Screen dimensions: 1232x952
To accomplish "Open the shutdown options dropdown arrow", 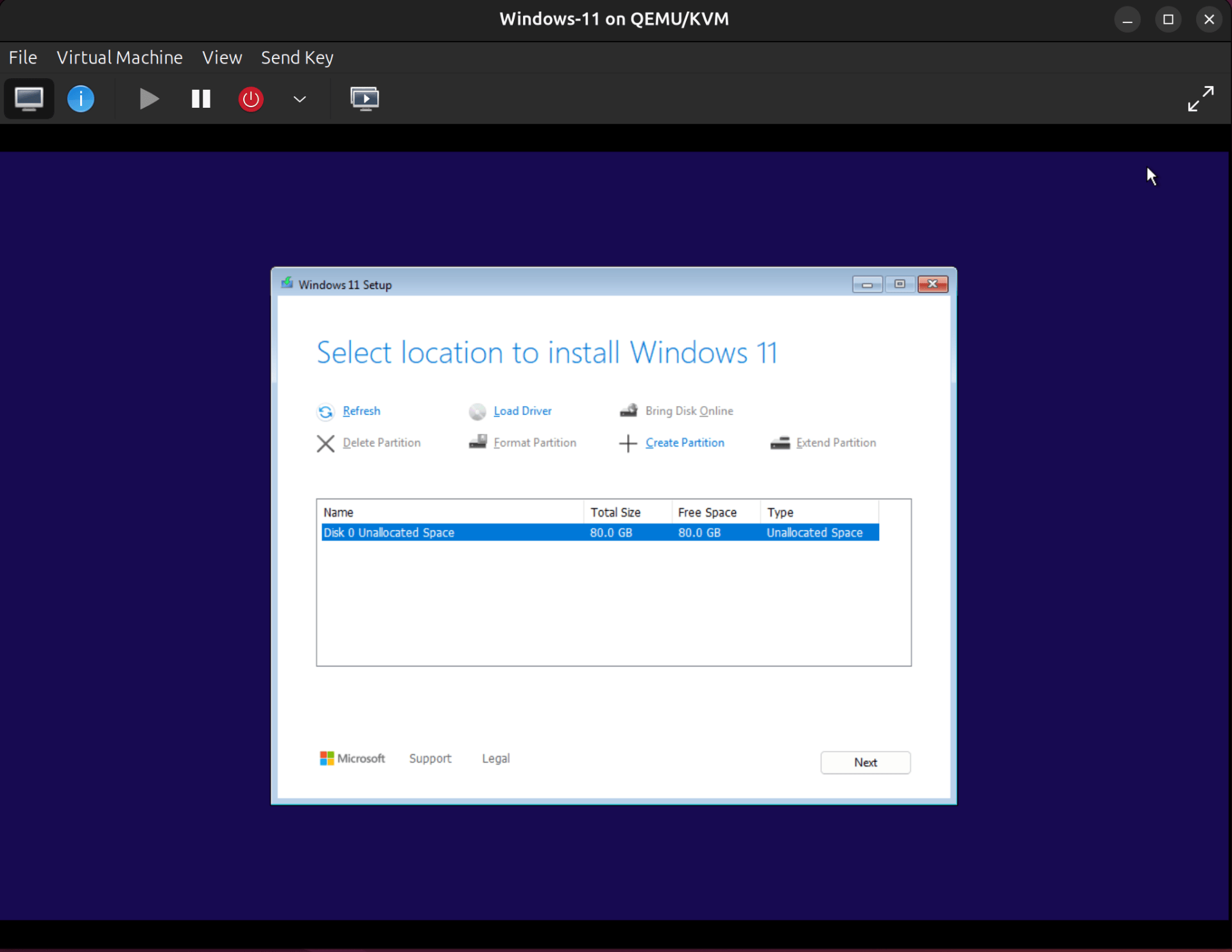I will click(x=299, y=99).
